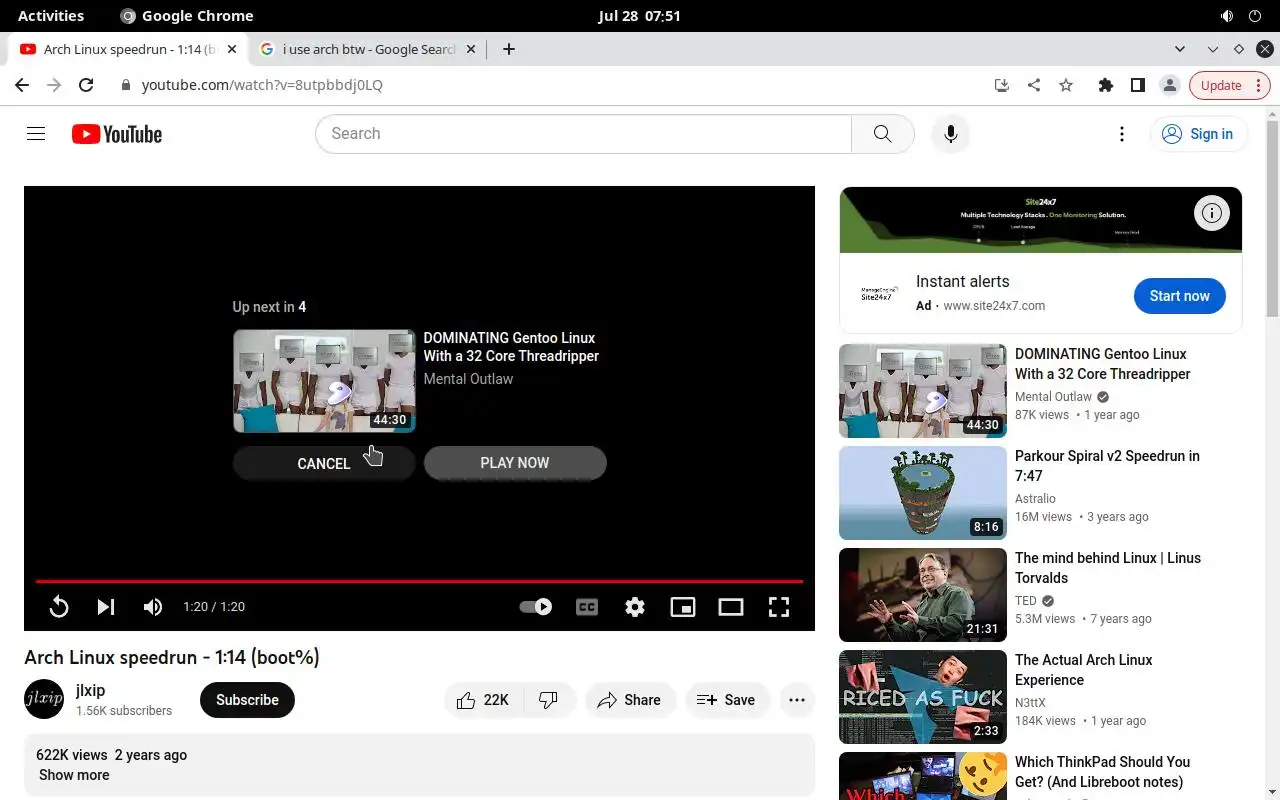Open ad info icon on Site24x7 banner
Image resolution: width=1280 pixels, height=800 pixels.
[1212, 213]
